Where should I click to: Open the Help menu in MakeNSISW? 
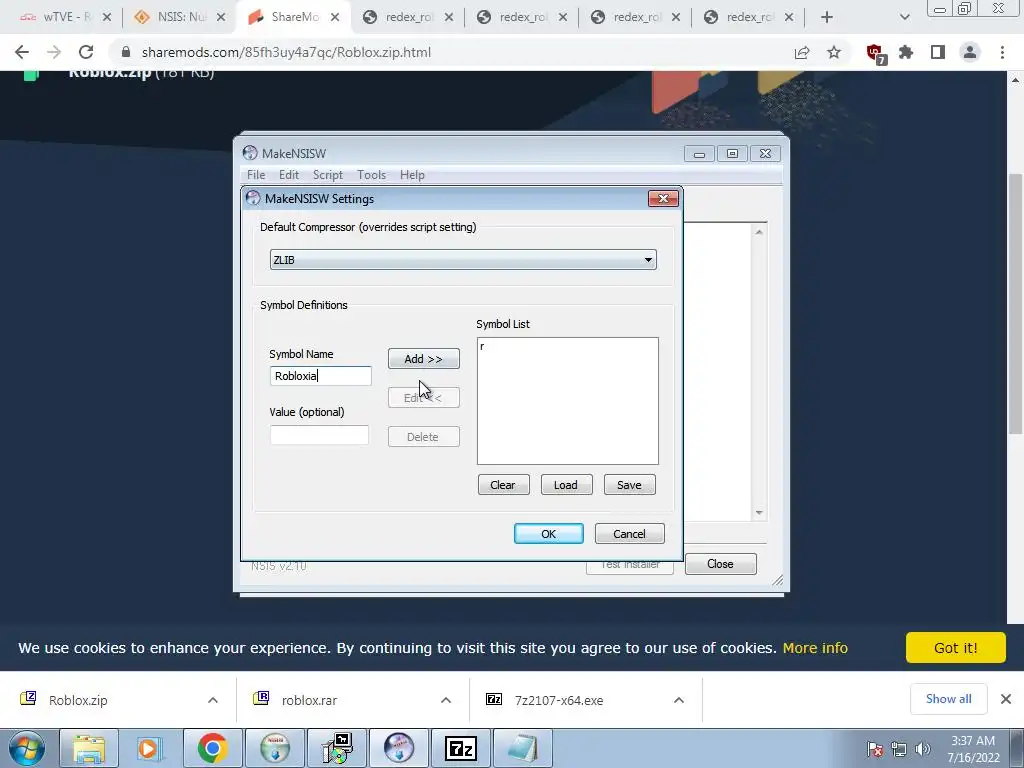tap(412, 175)
